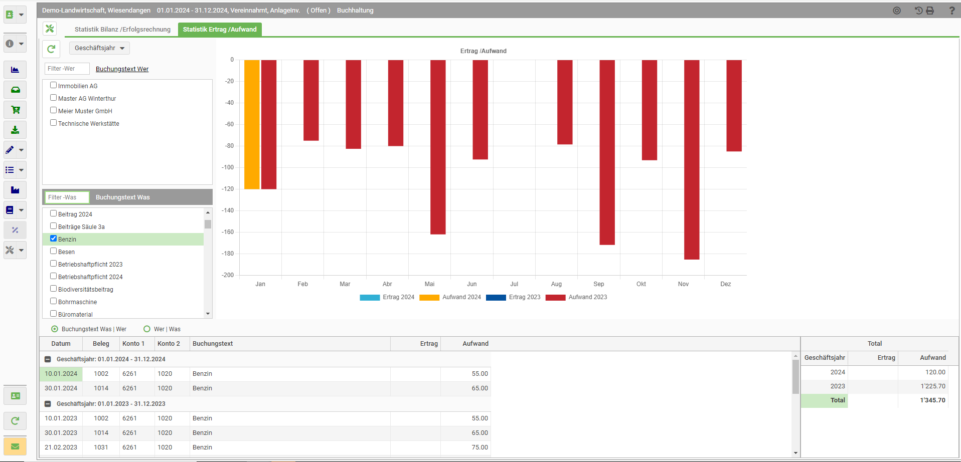The width and height of the screenshot is (961, 462).
Task: Click the Buchungstext Was list scrollbar down arrow
Action: (208, 314)
